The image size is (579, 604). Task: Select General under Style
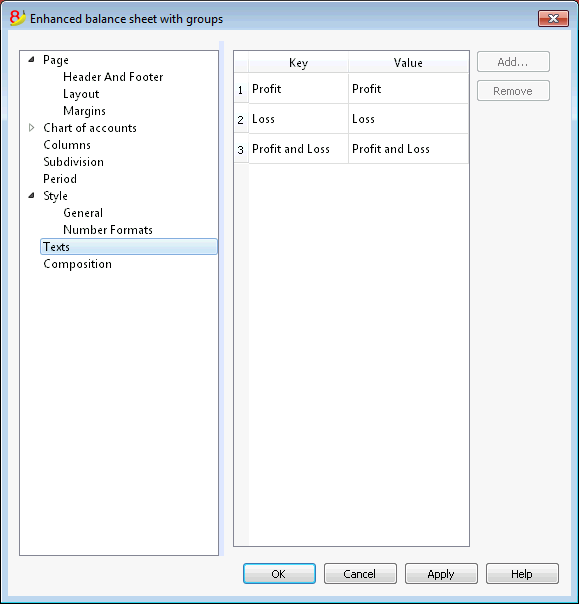pyautogui.click(x=83, y=213)
